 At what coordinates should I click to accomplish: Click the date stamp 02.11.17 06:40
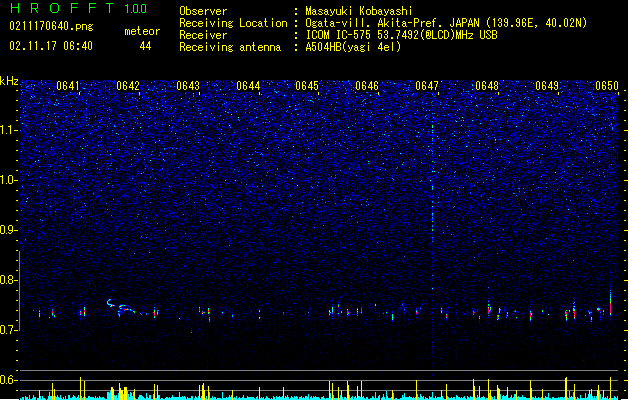[x=51, y=46]
